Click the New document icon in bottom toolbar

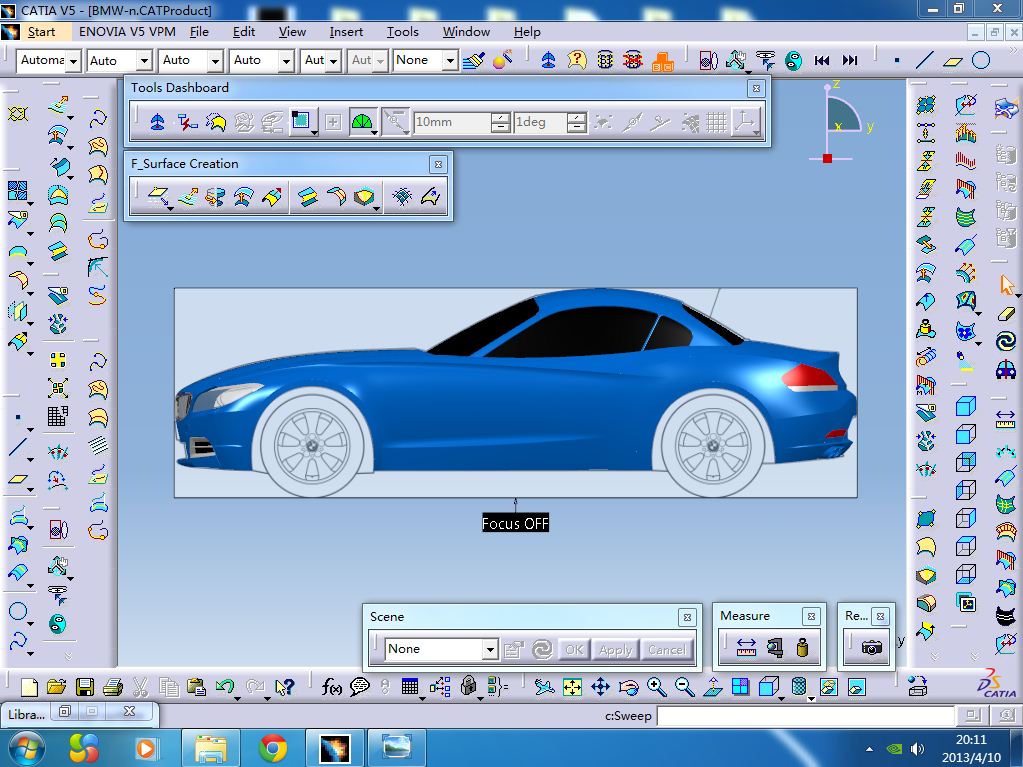pyautogui.click(x=29, y=687)
